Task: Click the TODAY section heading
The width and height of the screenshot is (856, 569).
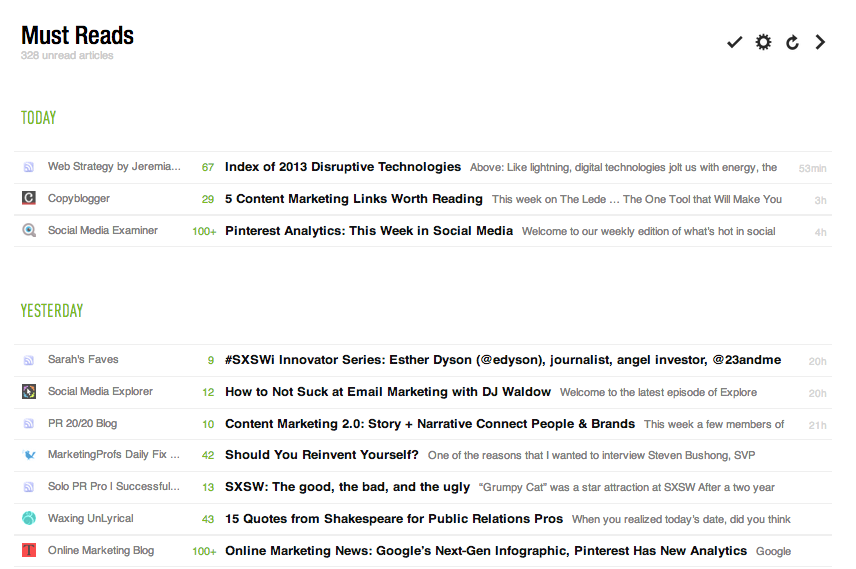Action: click(38, 118)
